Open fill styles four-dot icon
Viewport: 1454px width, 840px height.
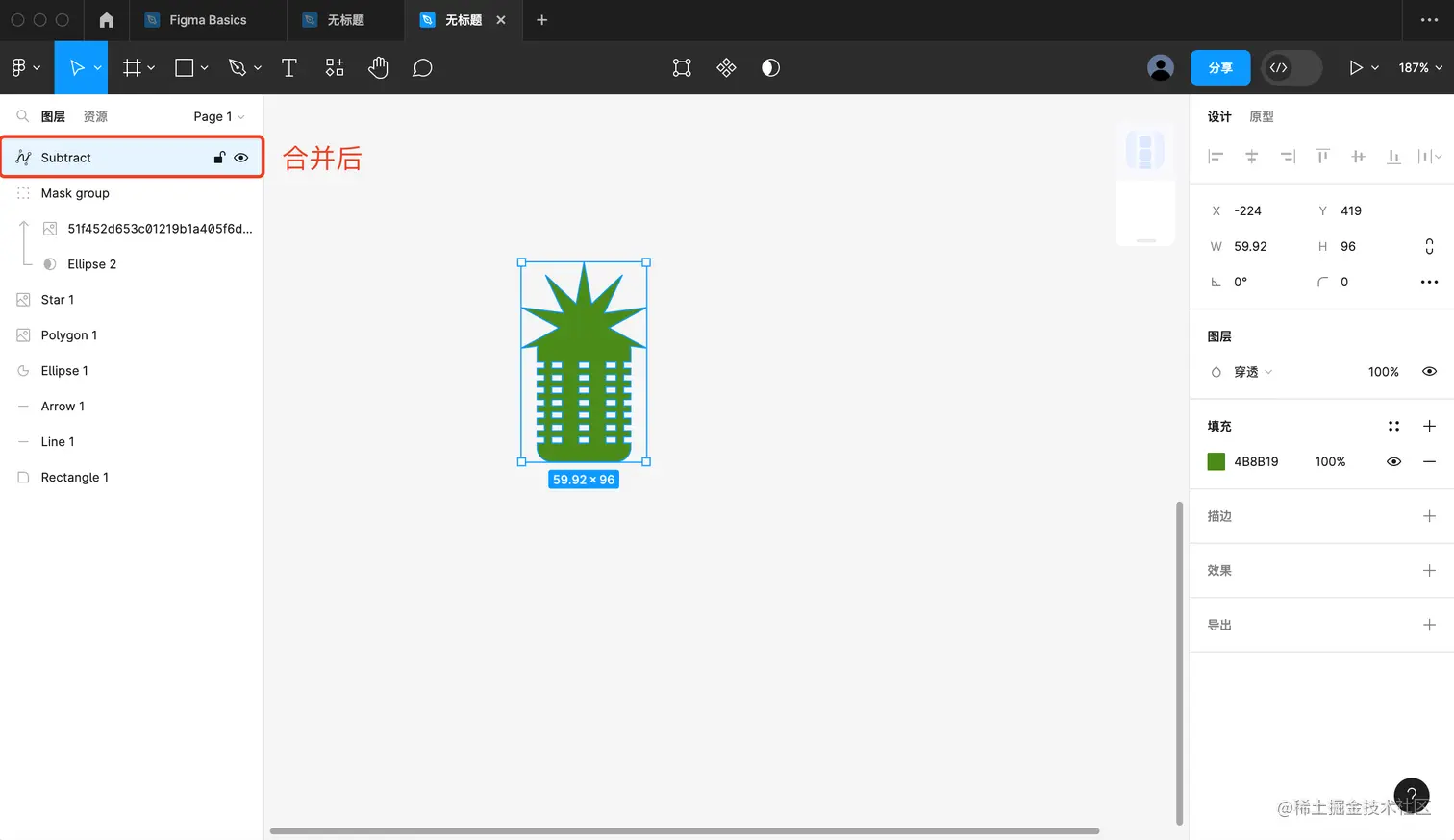pyautogui.click(x=1393, y=426)
